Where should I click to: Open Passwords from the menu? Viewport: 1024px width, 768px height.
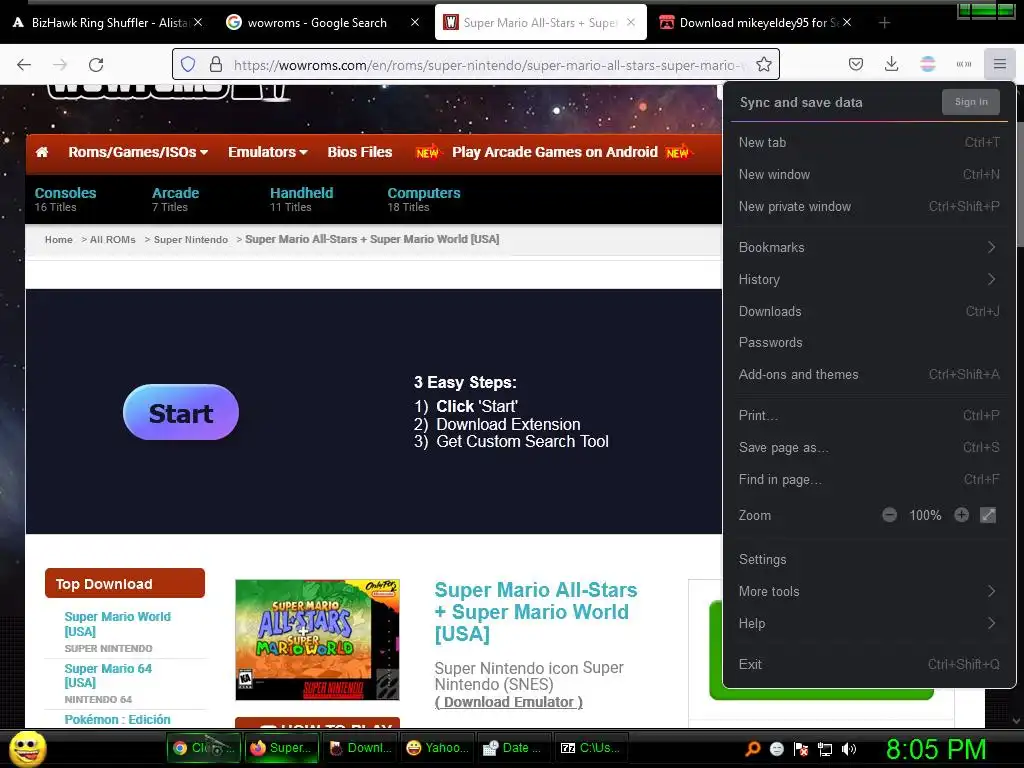(869, 343)
